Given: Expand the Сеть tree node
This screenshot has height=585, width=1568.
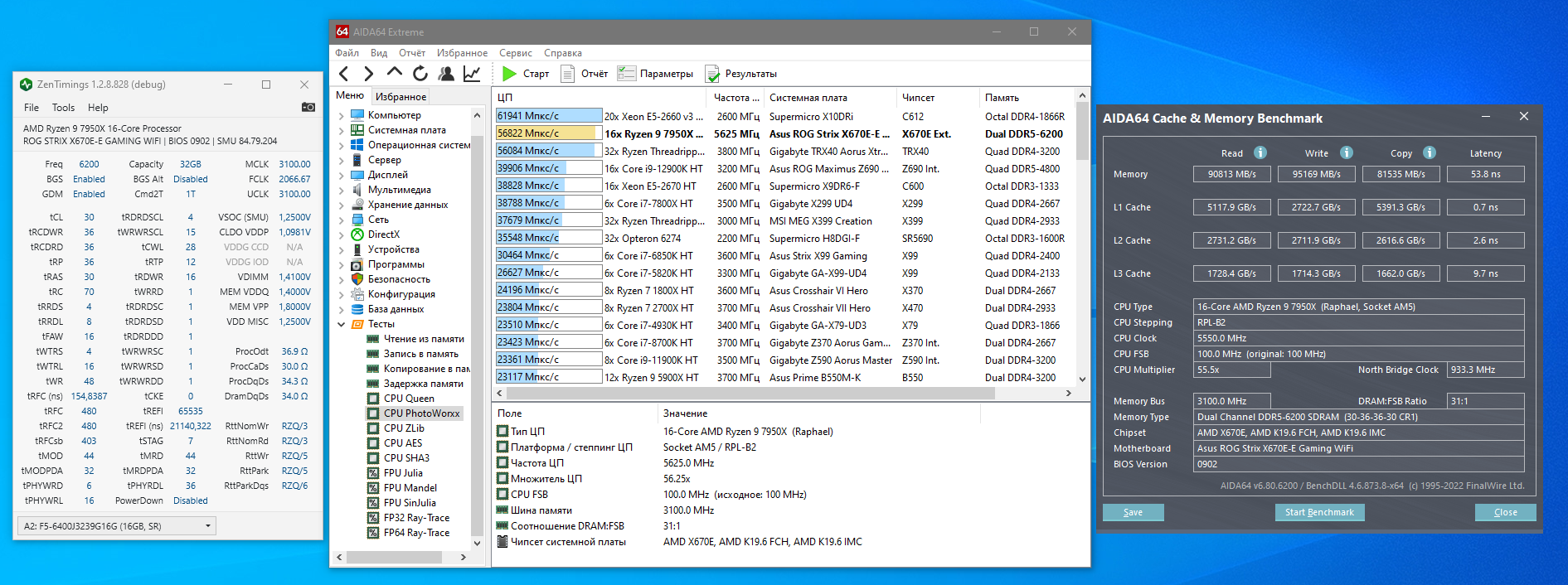Looking at the screenshot, I should (341, 220).
